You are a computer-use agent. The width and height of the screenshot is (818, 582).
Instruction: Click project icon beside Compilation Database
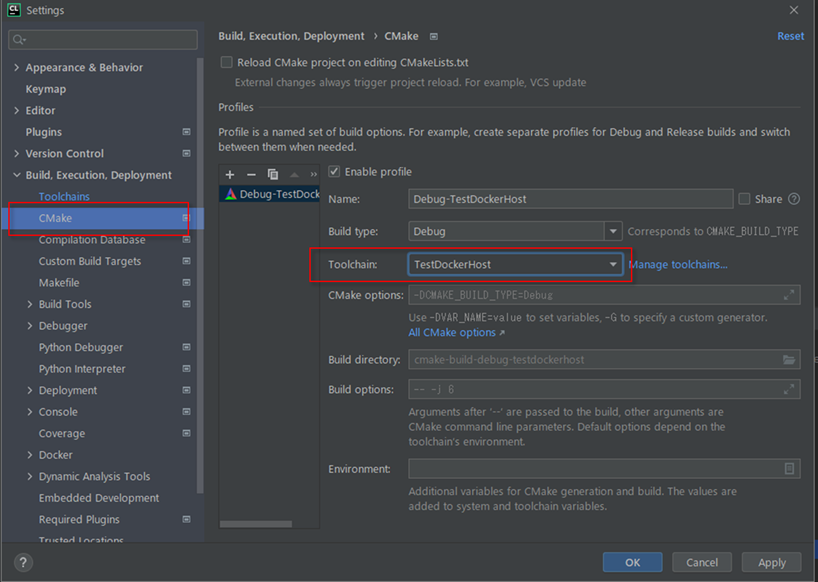click(186, 239)
